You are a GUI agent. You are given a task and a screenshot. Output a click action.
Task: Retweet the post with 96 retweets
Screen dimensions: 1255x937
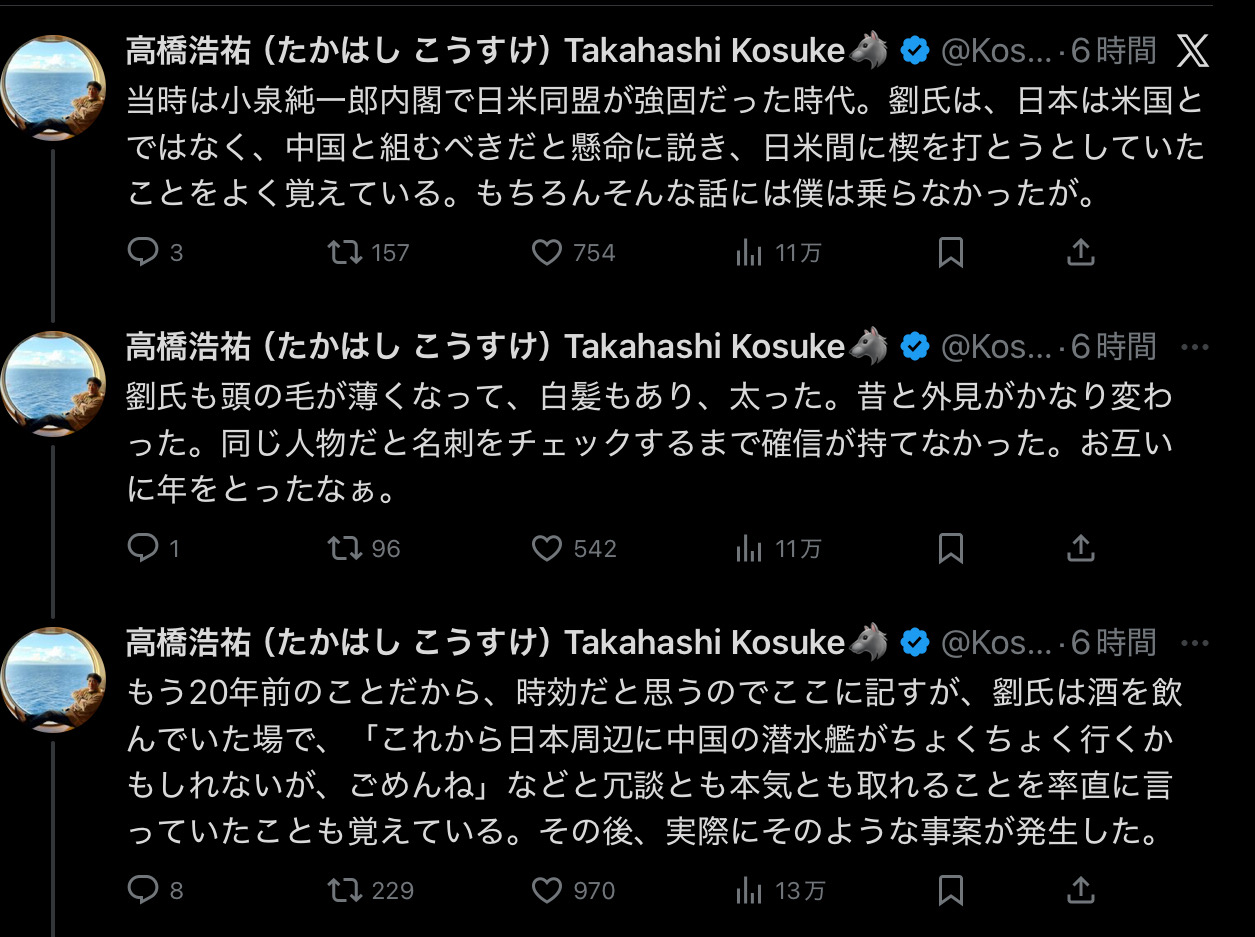[347, 548]
